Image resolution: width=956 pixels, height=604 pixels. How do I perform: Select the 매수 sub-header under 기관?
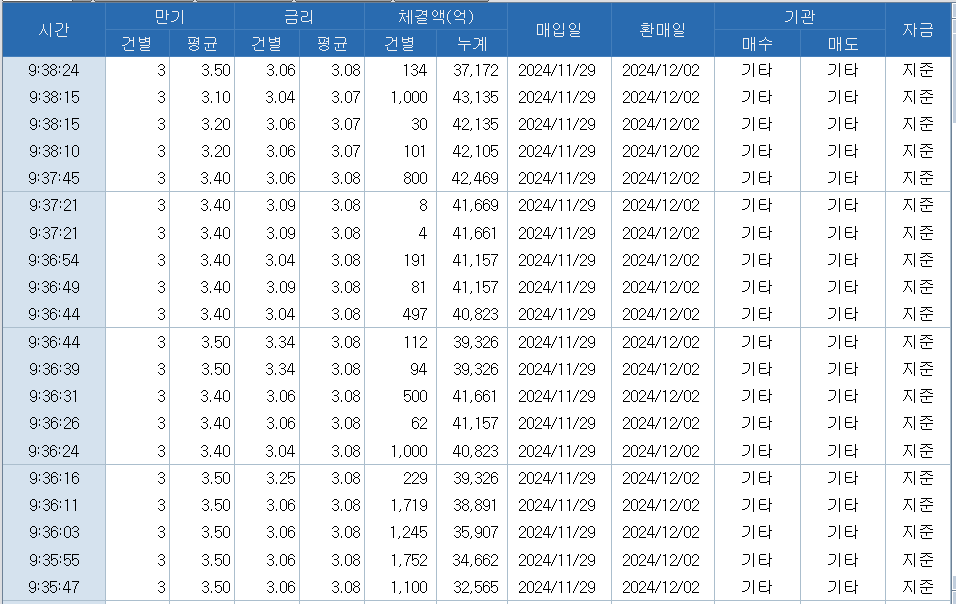coord(756,44)
